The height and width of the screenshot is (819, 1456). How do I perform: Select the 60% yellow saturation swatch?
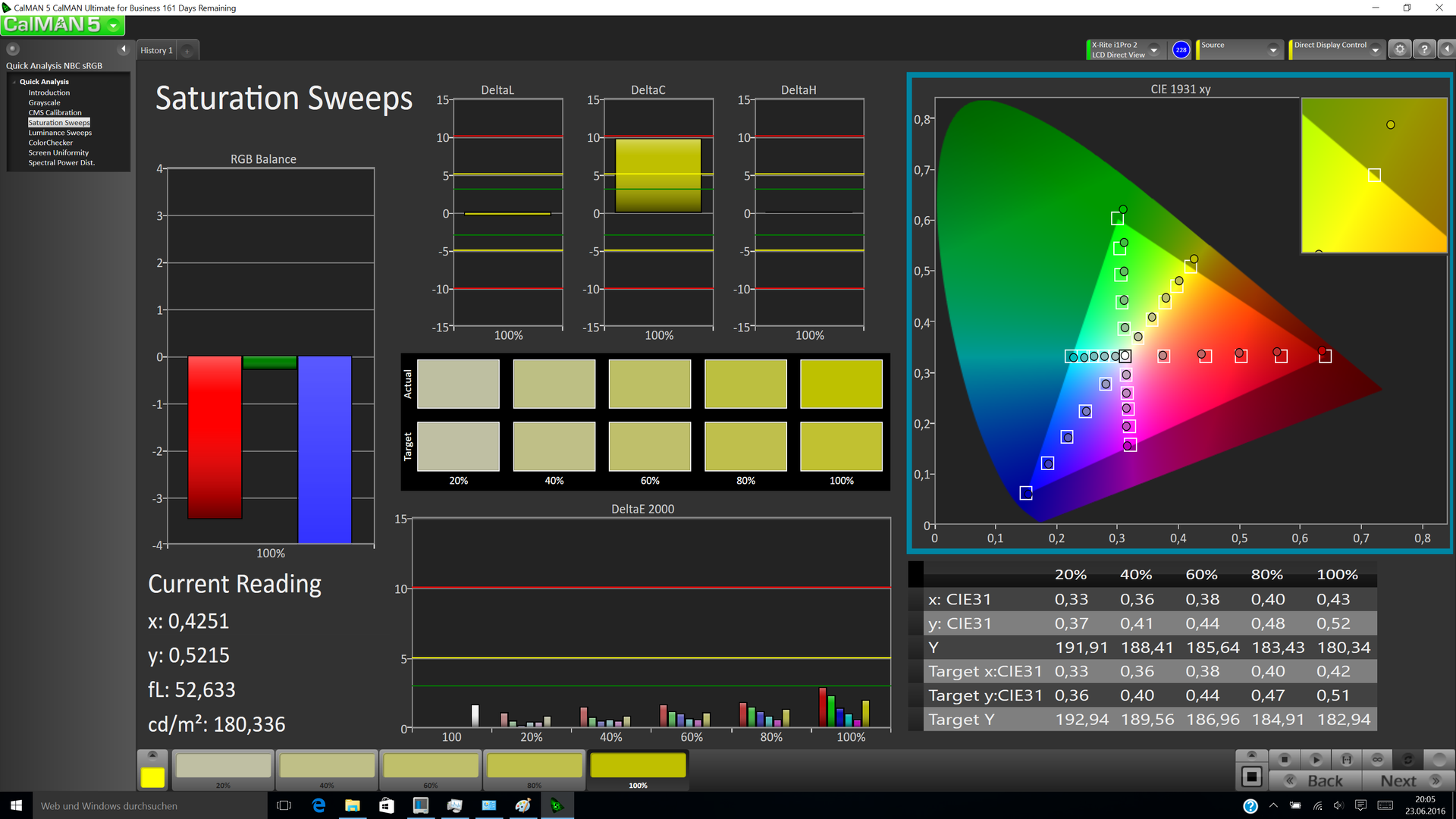point(430,766)
